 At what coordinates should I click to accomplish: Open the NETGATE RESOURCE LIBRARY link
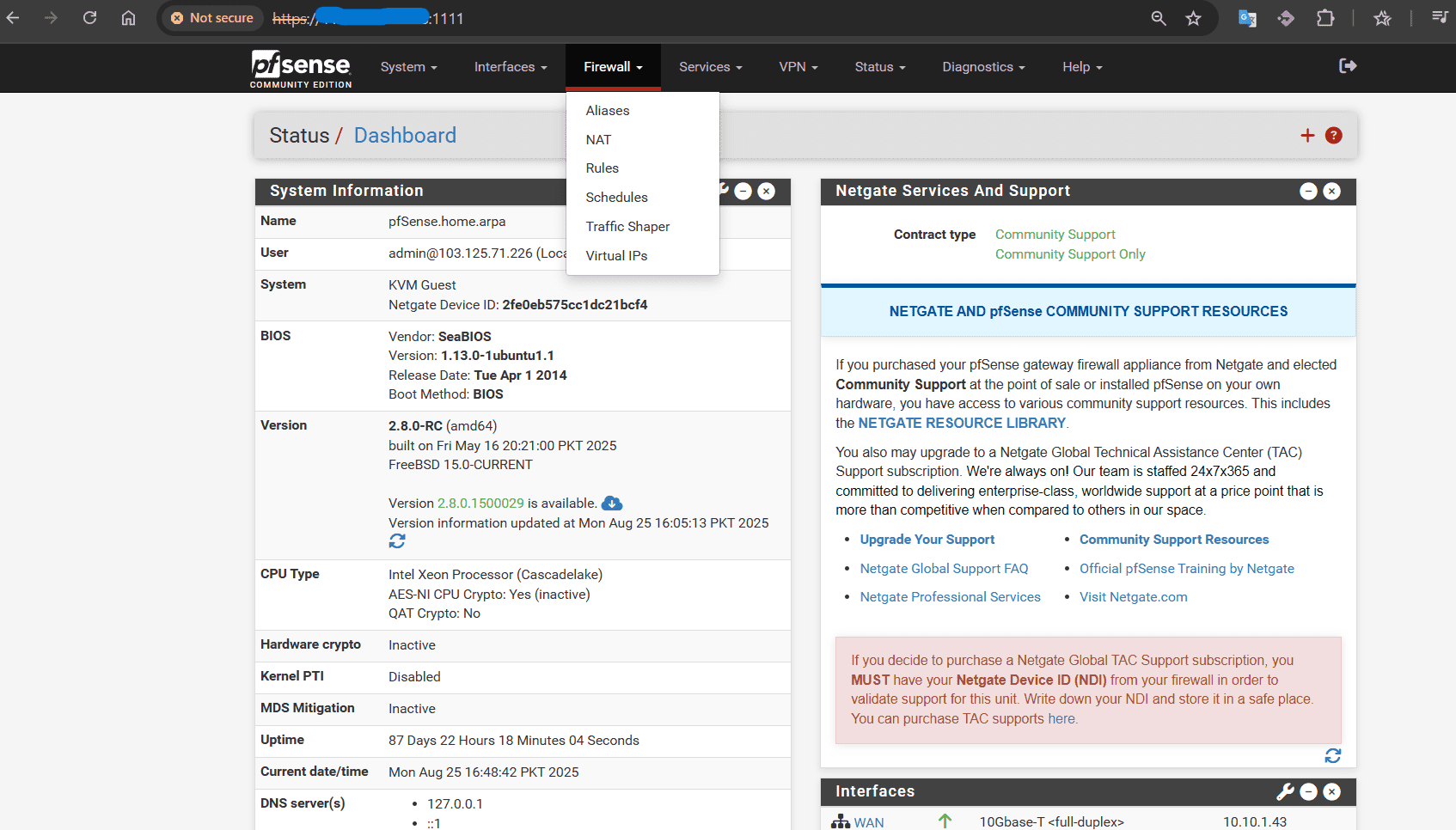click(x=962, y=423)
